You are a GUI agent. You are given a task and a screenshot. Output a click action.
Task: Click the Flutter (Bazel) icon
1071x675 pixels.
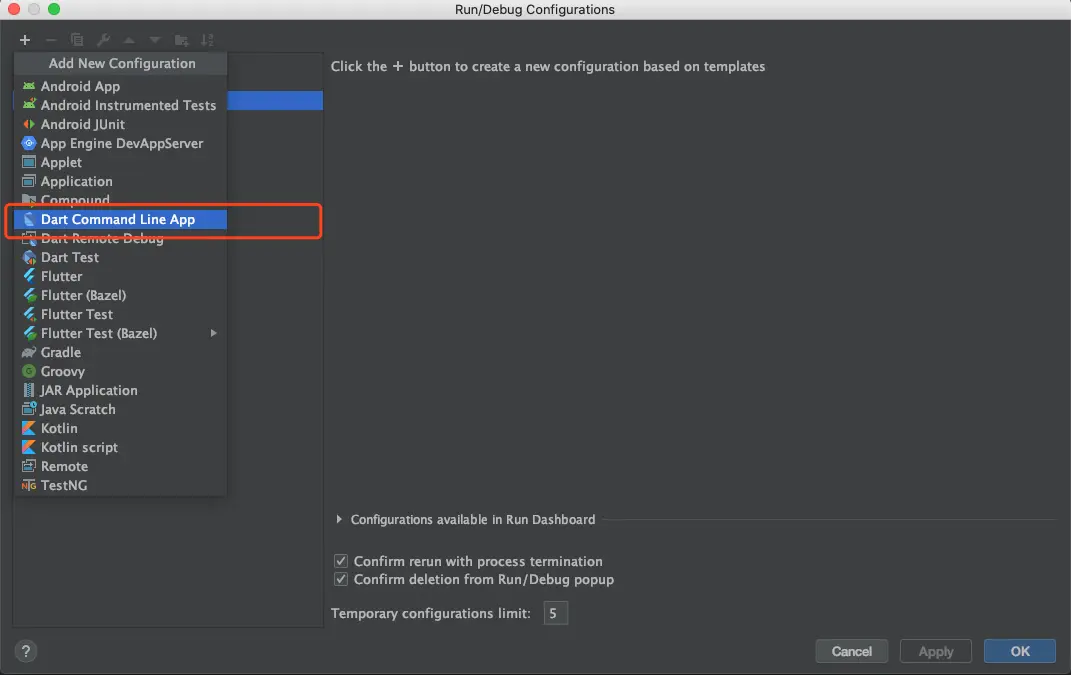[29, 296]
